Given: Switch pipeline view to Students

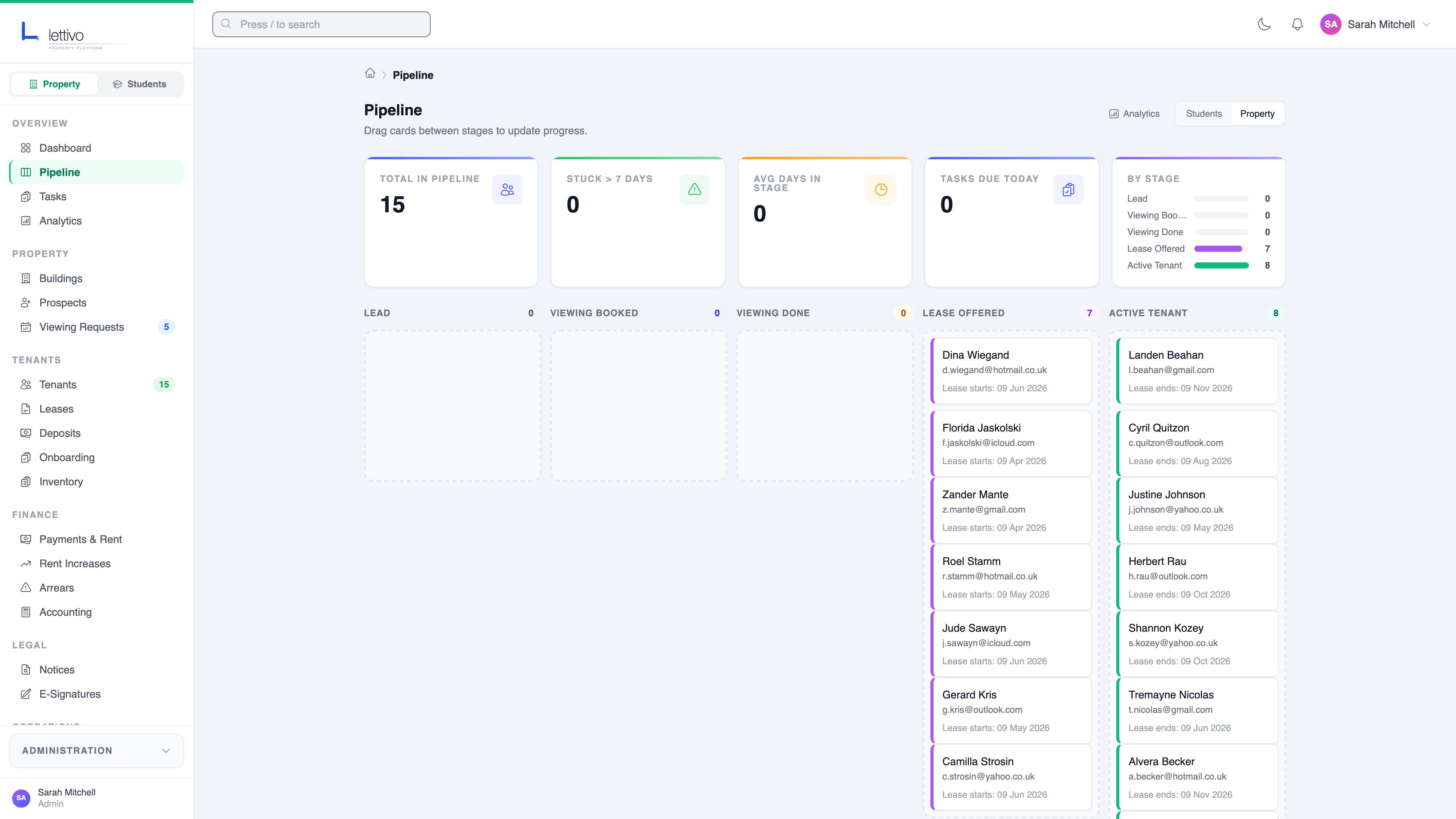Looking at the screenshot, I should pyautogui.click(x=1203, y=114).
